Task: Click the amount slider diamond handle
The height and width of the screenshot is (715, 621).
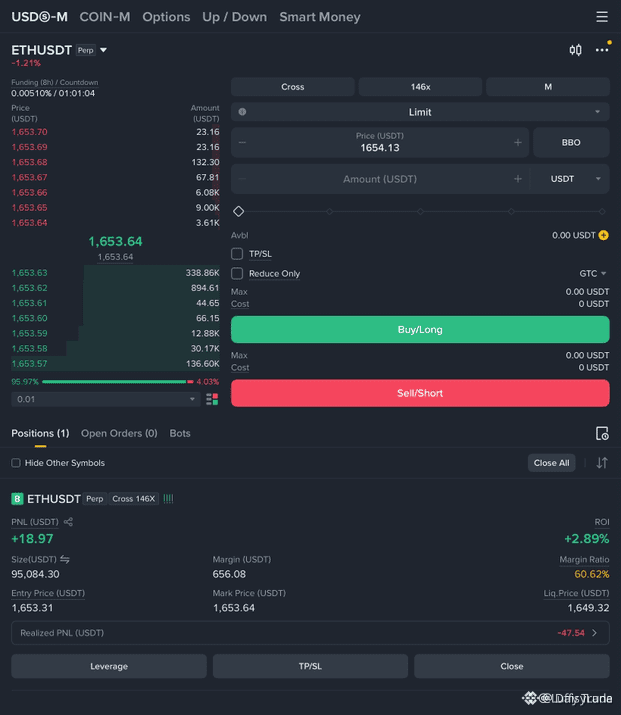Action: click(x=238, y=211)
